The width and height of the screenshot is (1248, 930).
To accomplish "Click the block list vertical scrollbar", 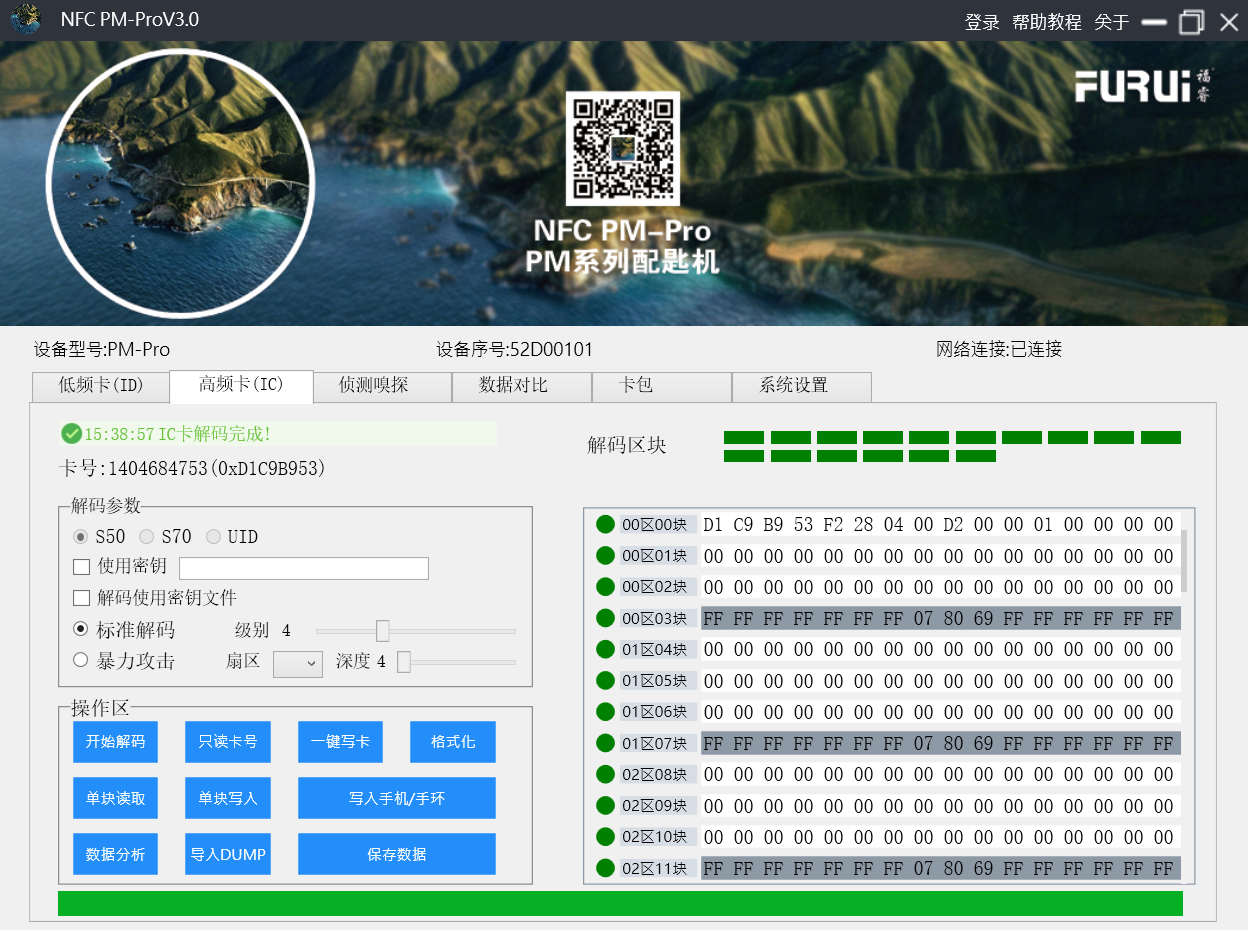I will (1185, 561).
